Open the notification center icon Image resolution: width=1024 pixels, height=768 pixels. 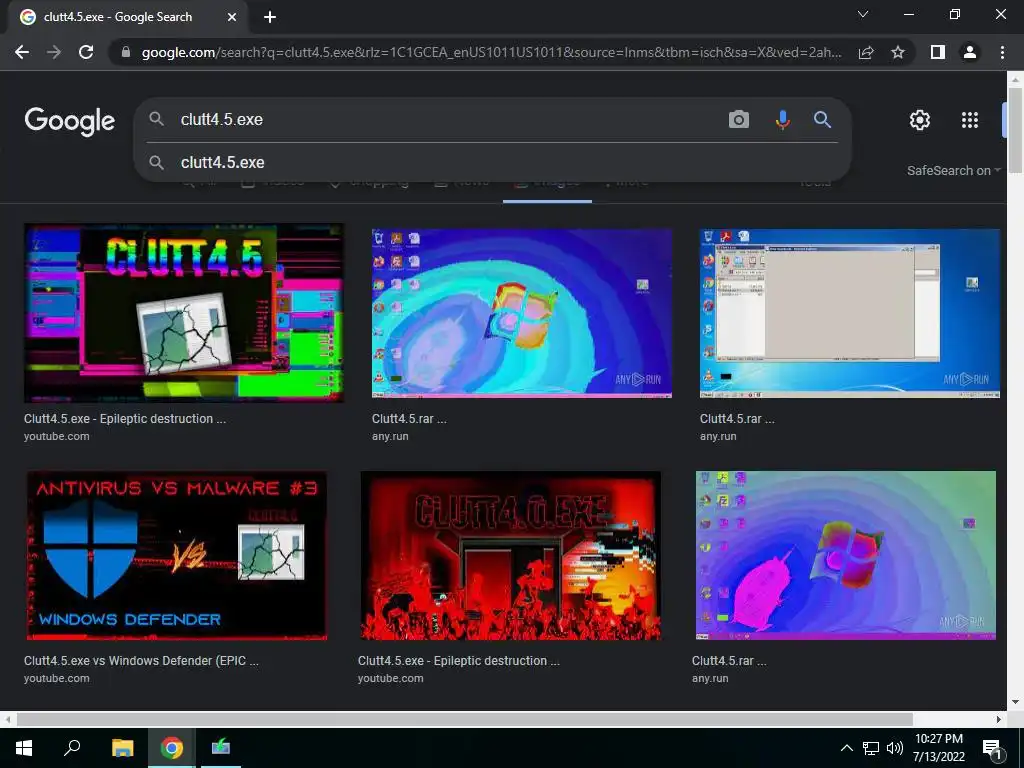point(991,749)
